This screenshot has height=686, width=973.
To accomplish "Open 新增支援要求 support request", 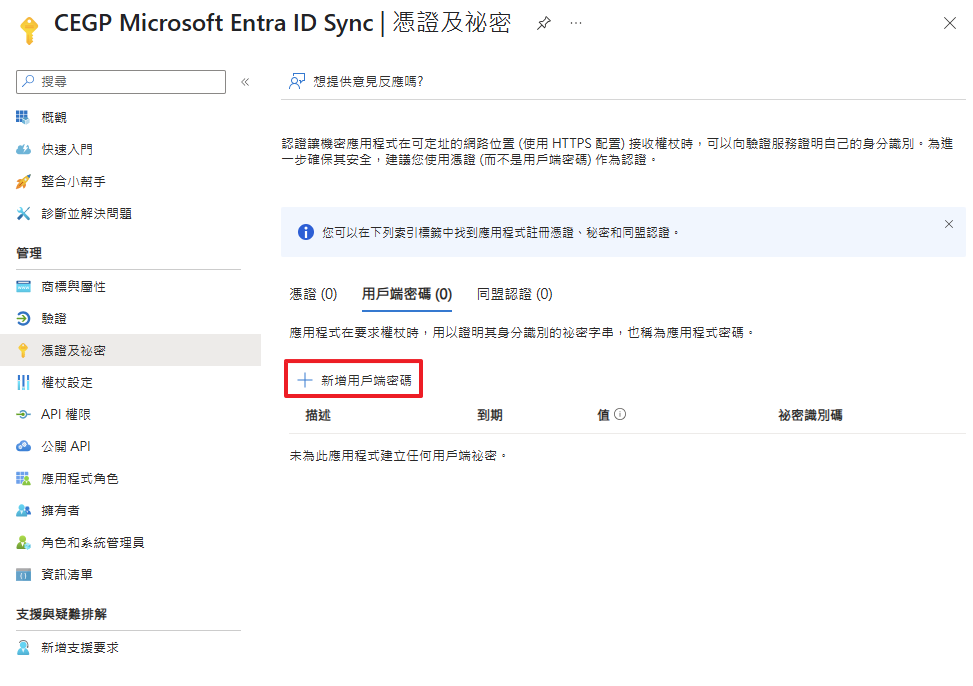I will pos(80,648).
